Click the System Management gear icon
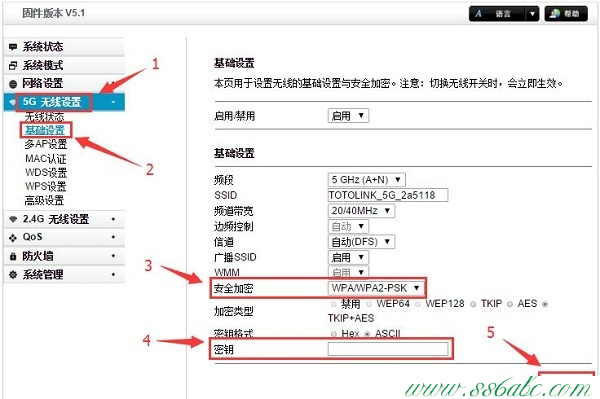 pyautogui.click(x=13, y=275)
